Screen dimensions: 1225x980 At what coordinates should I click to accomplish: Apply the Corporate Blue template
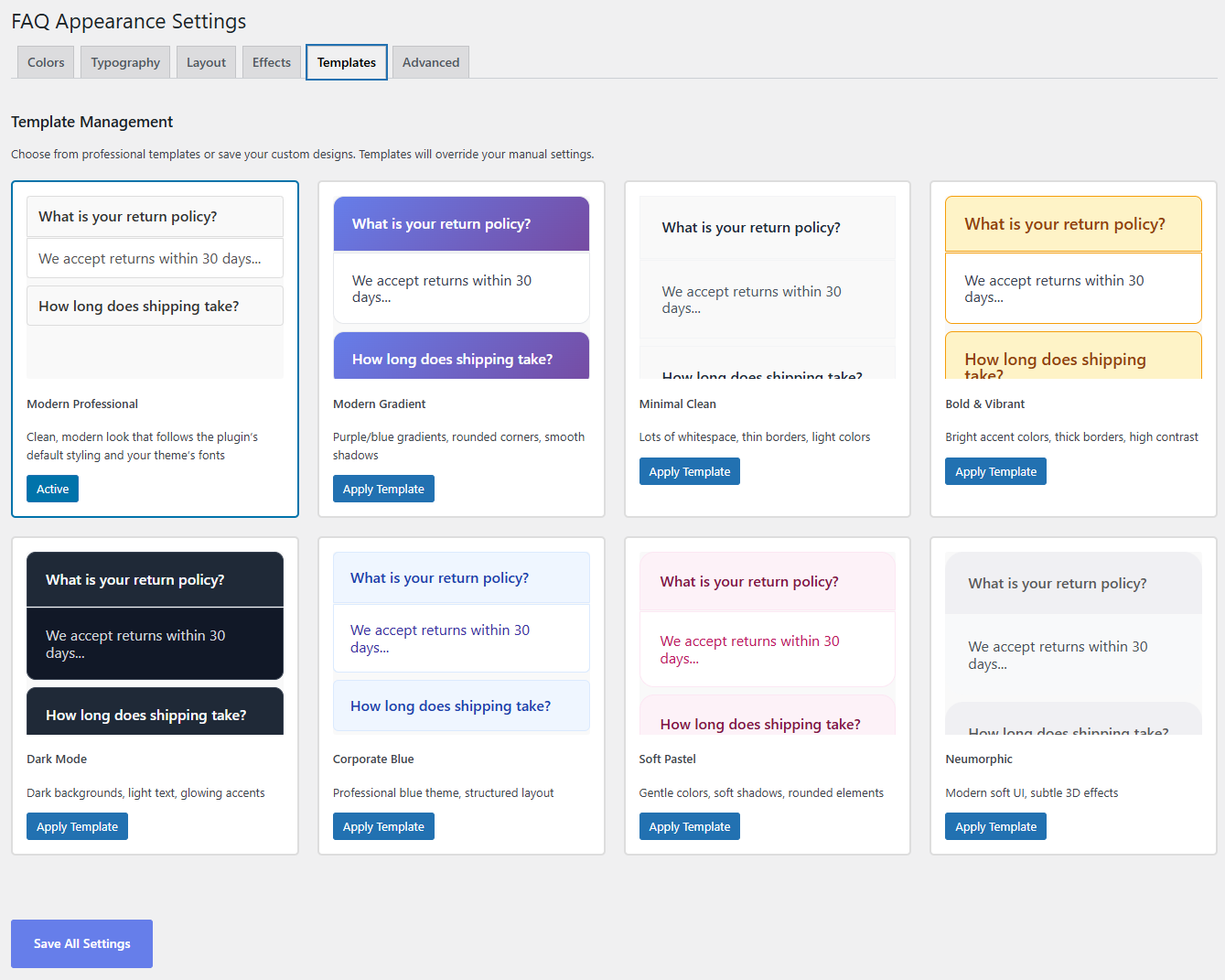pos(383,826)
